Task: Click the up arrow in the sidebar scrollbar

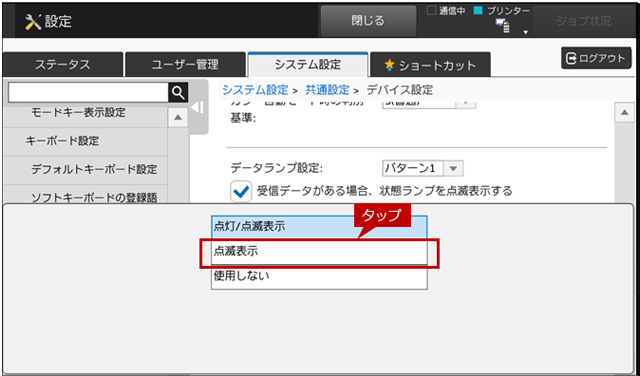Action: [178, 118]
